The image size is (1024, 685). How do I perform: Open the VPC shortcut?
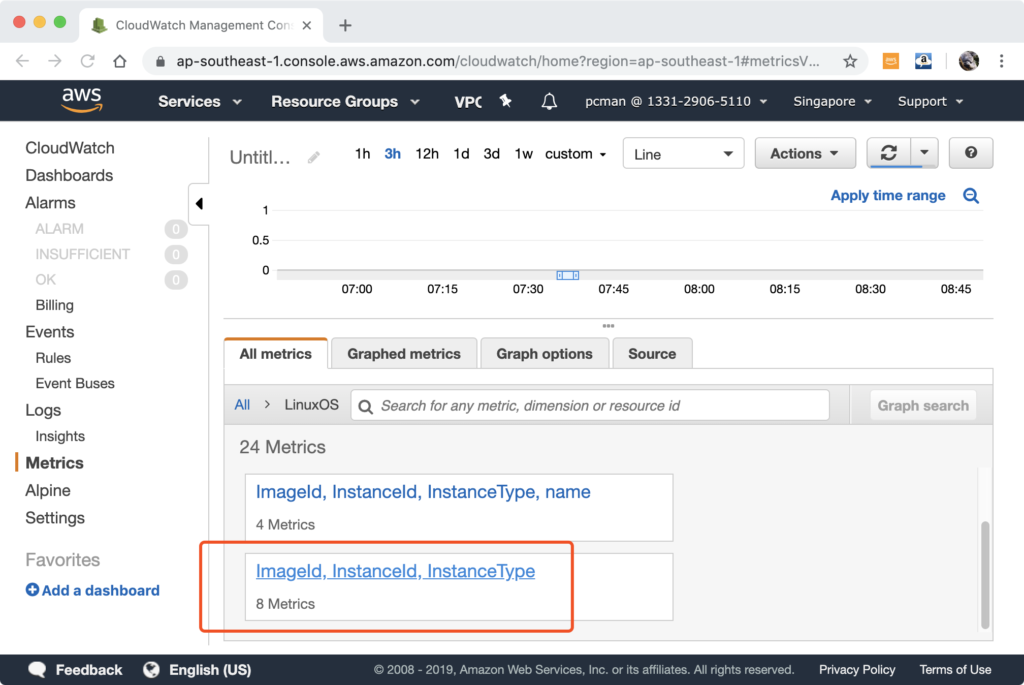[x=468, y=101]
